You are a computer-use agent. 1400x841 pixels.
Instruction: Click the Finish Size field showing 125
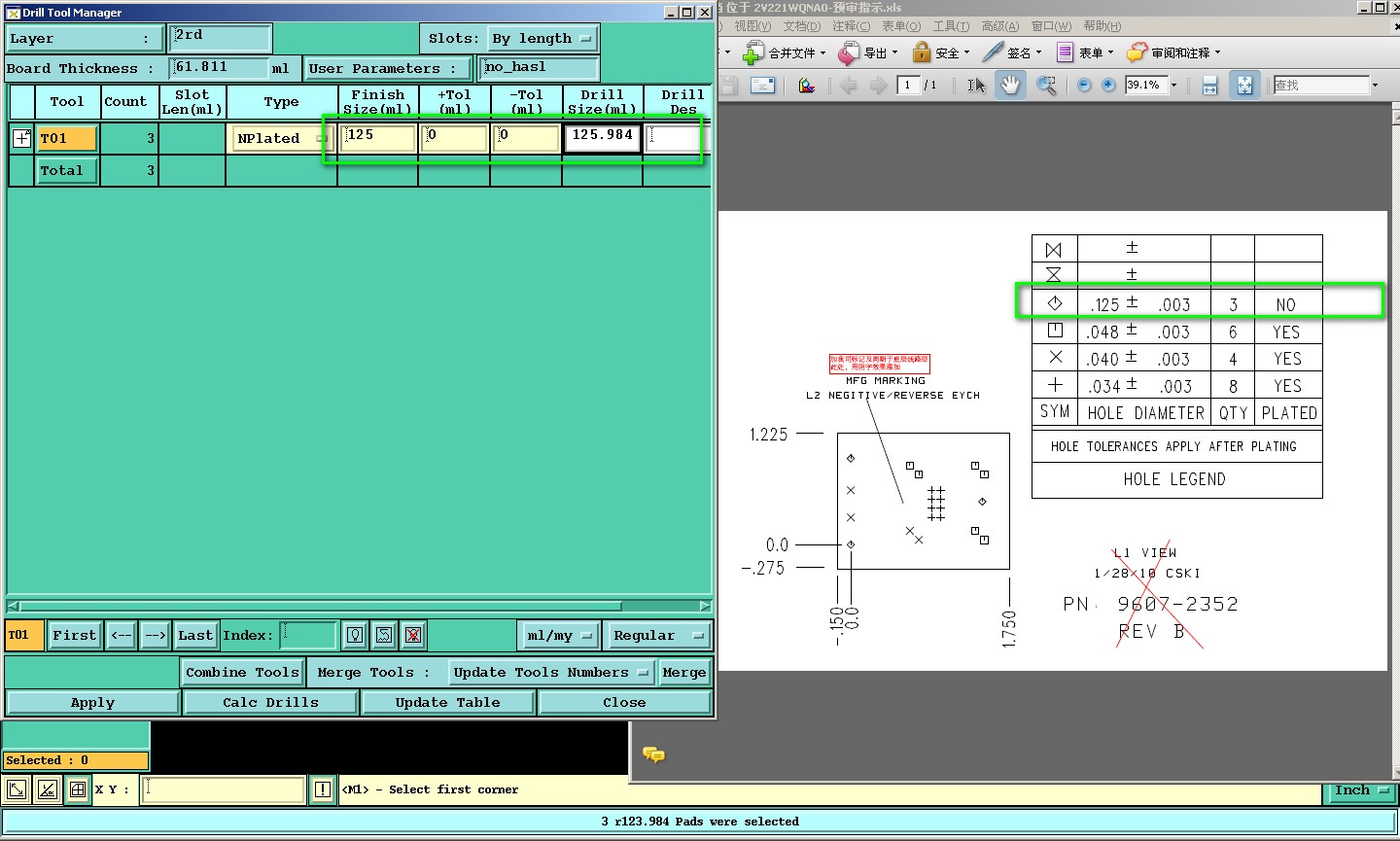click(379, 138)
